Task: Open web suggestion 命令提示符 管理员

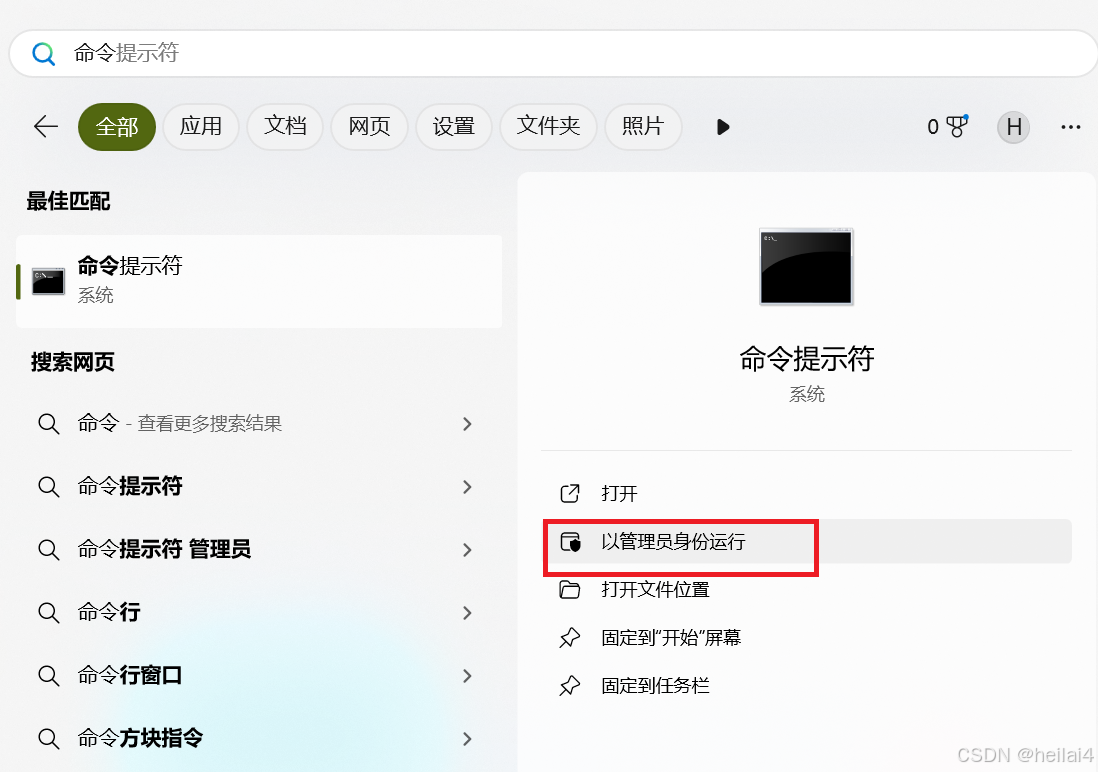Action: point(257,550)
